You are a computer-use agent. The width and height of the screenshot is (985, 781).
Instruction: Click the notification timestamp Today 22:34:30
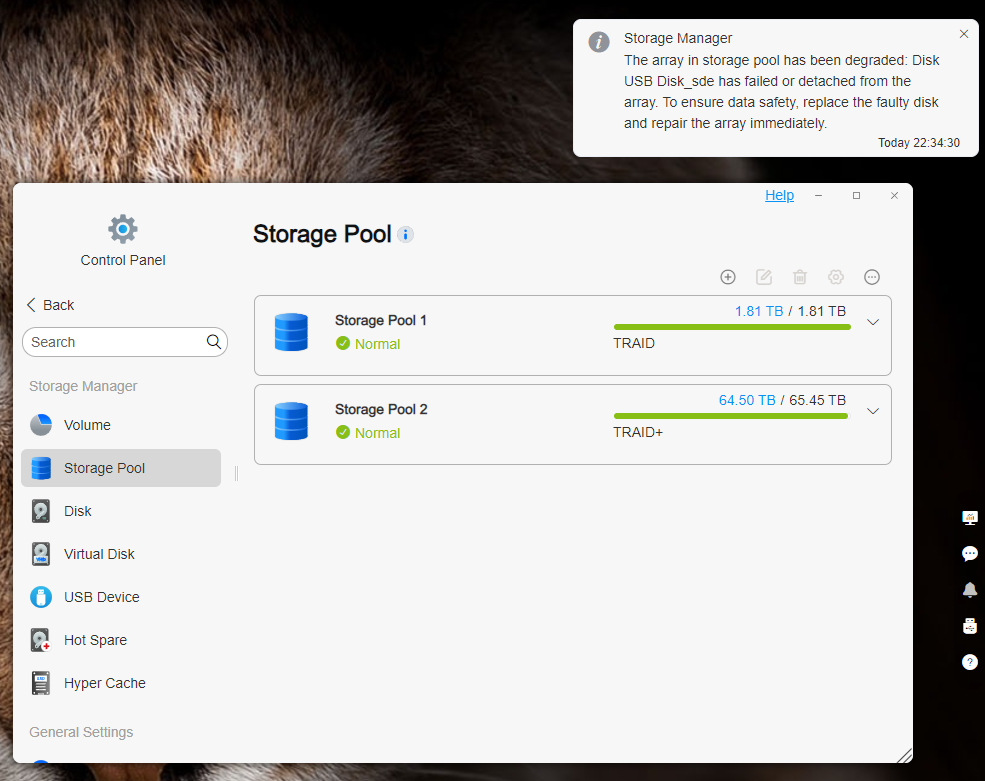coord(918,143)
